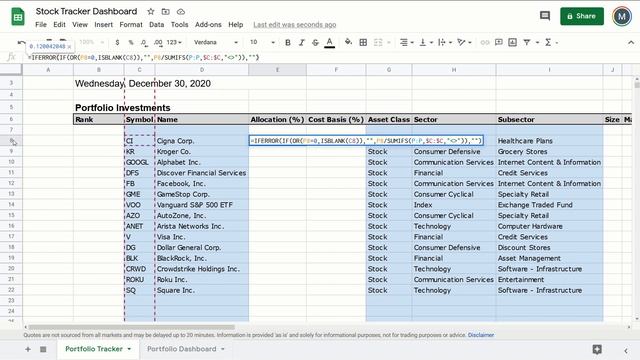Increase decimal places

[x=158, y=42]
